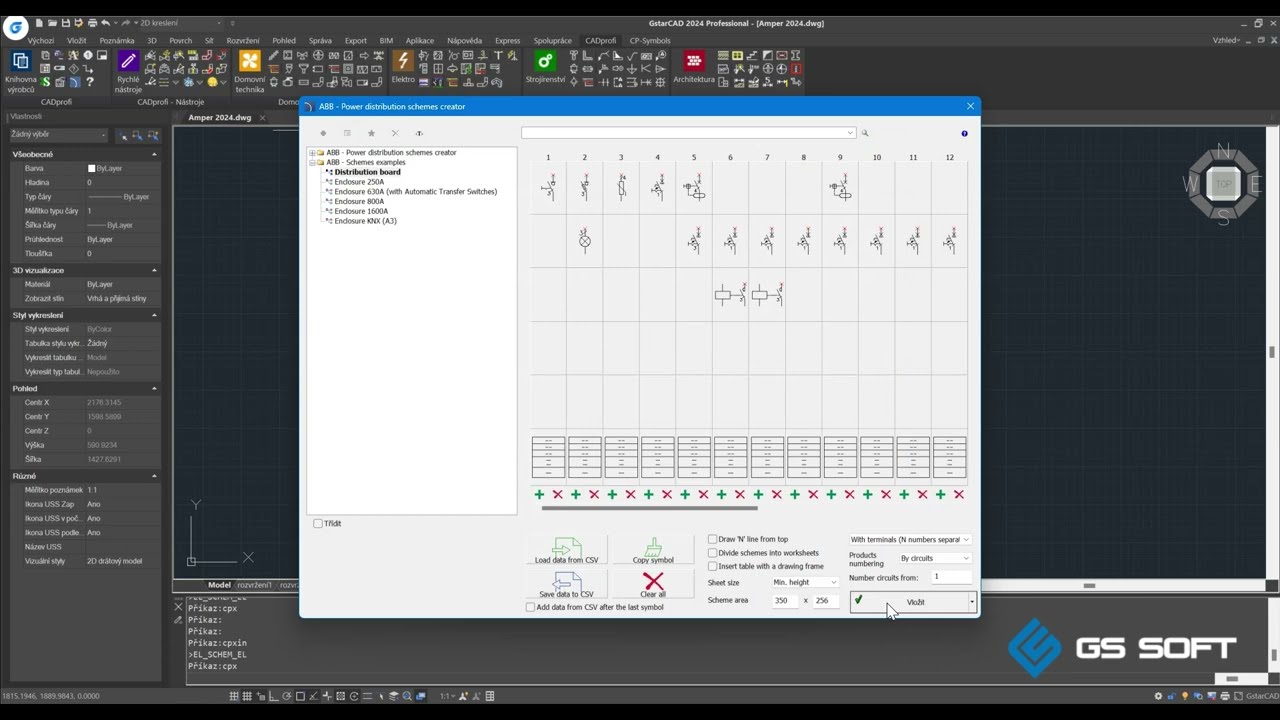
Task: Select the lamp symbol in column 2
Action: click(585, 240)
